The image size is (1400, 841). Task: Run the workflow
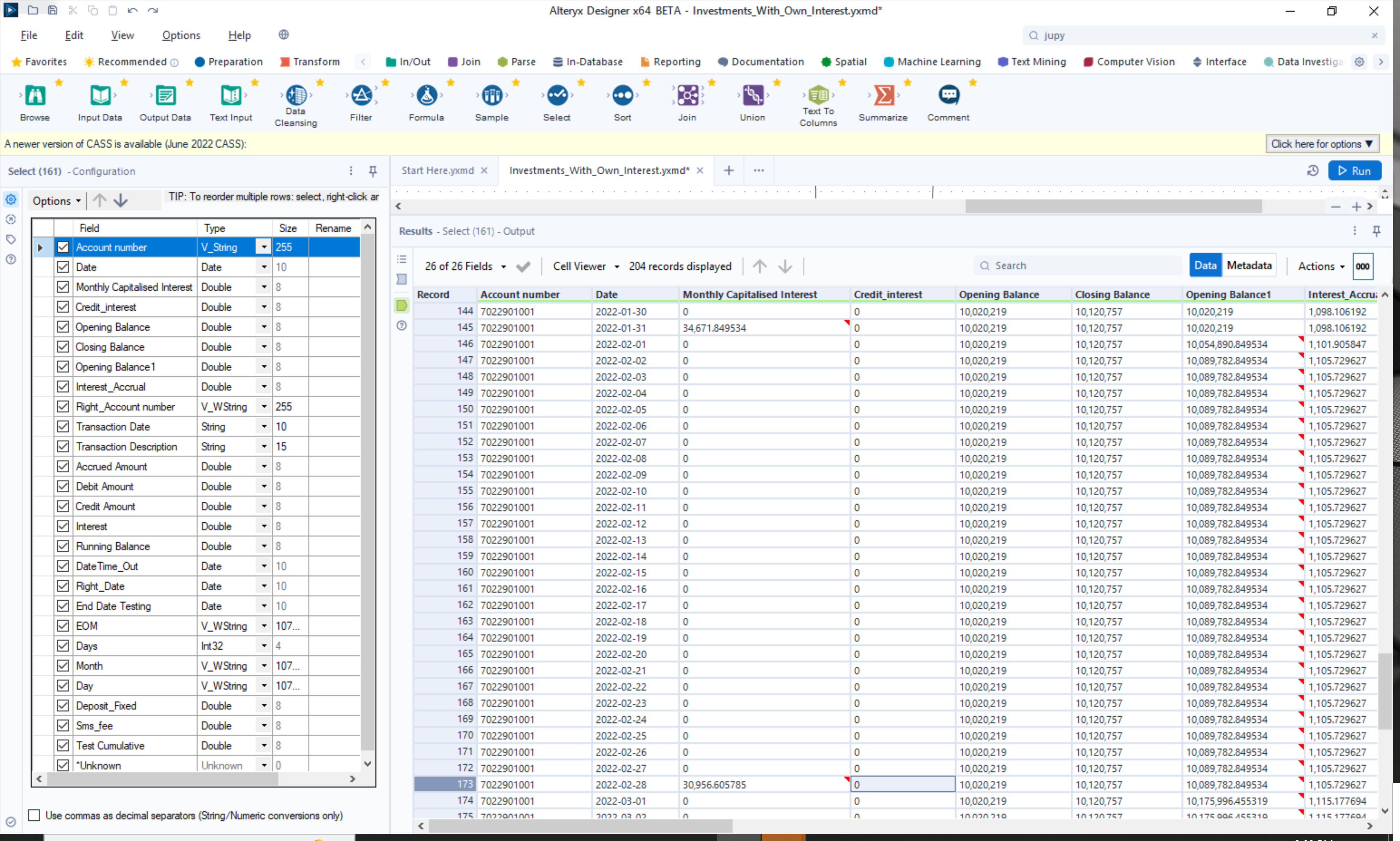coord(1355,171)
